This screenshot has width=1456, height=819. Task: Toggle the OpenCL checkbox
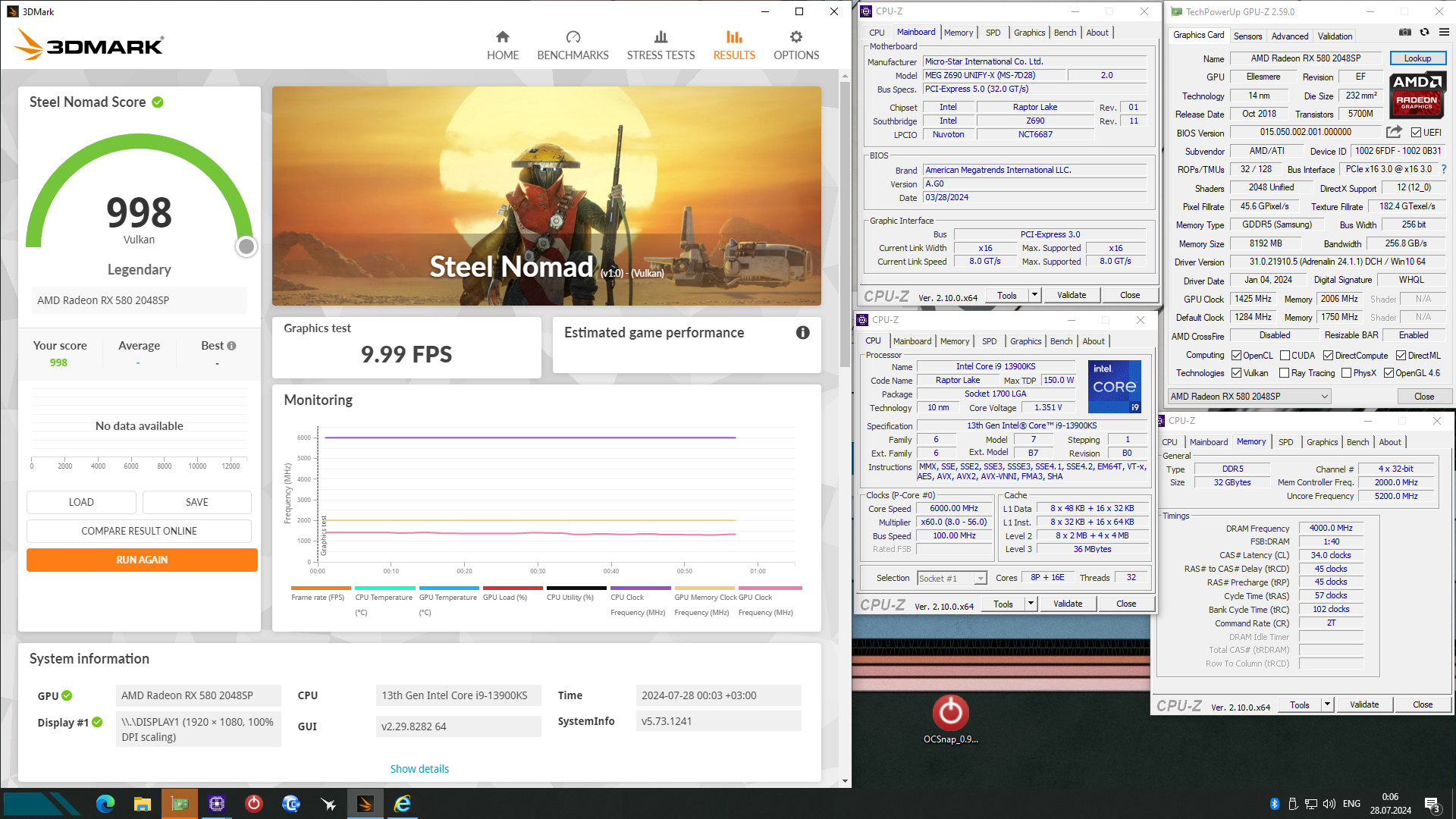[x=1237, y=356]
